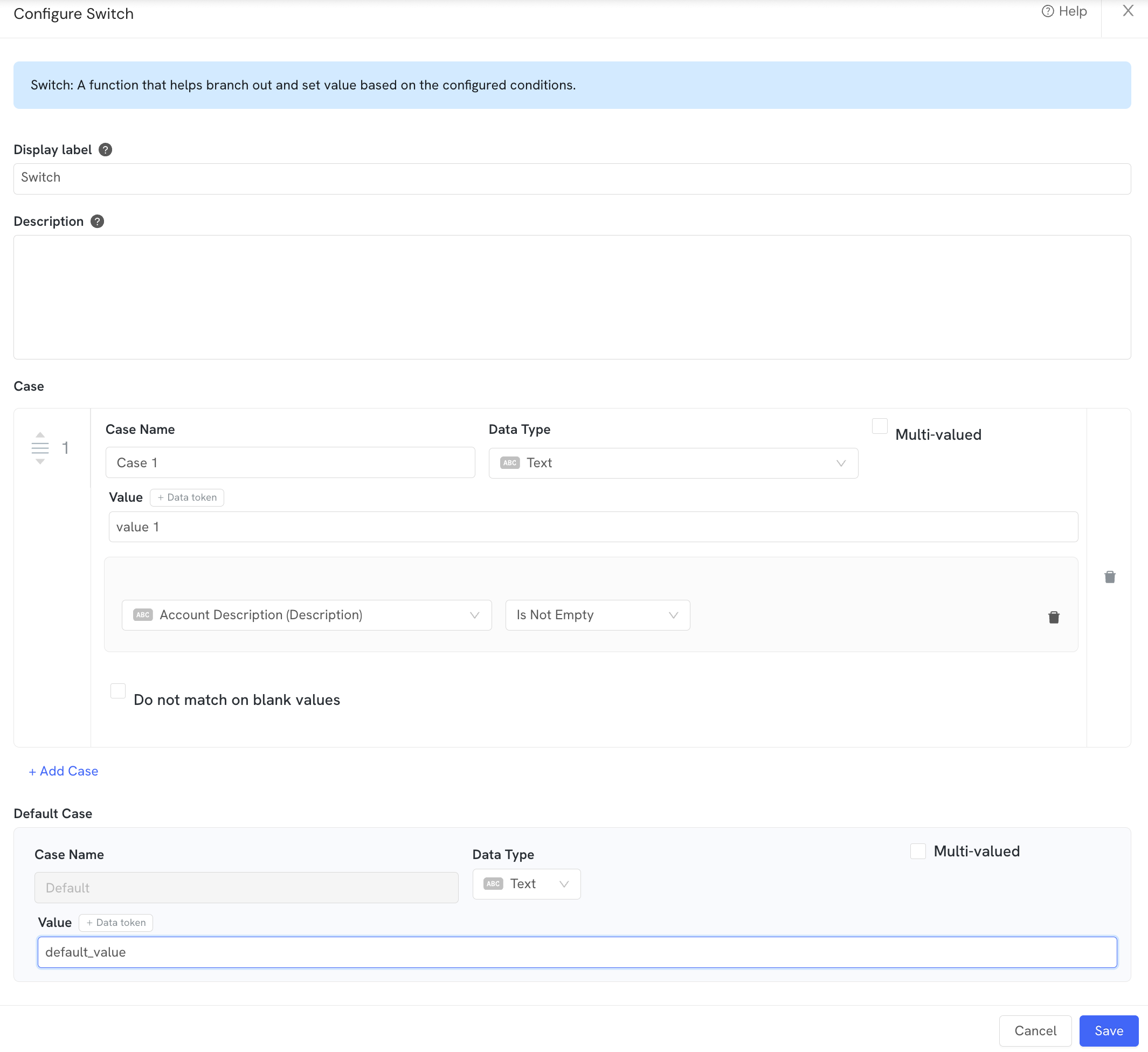Show the Display label help tooltip
Image resolution: width=1148 pixels, height=1052 pixels.
105,150
